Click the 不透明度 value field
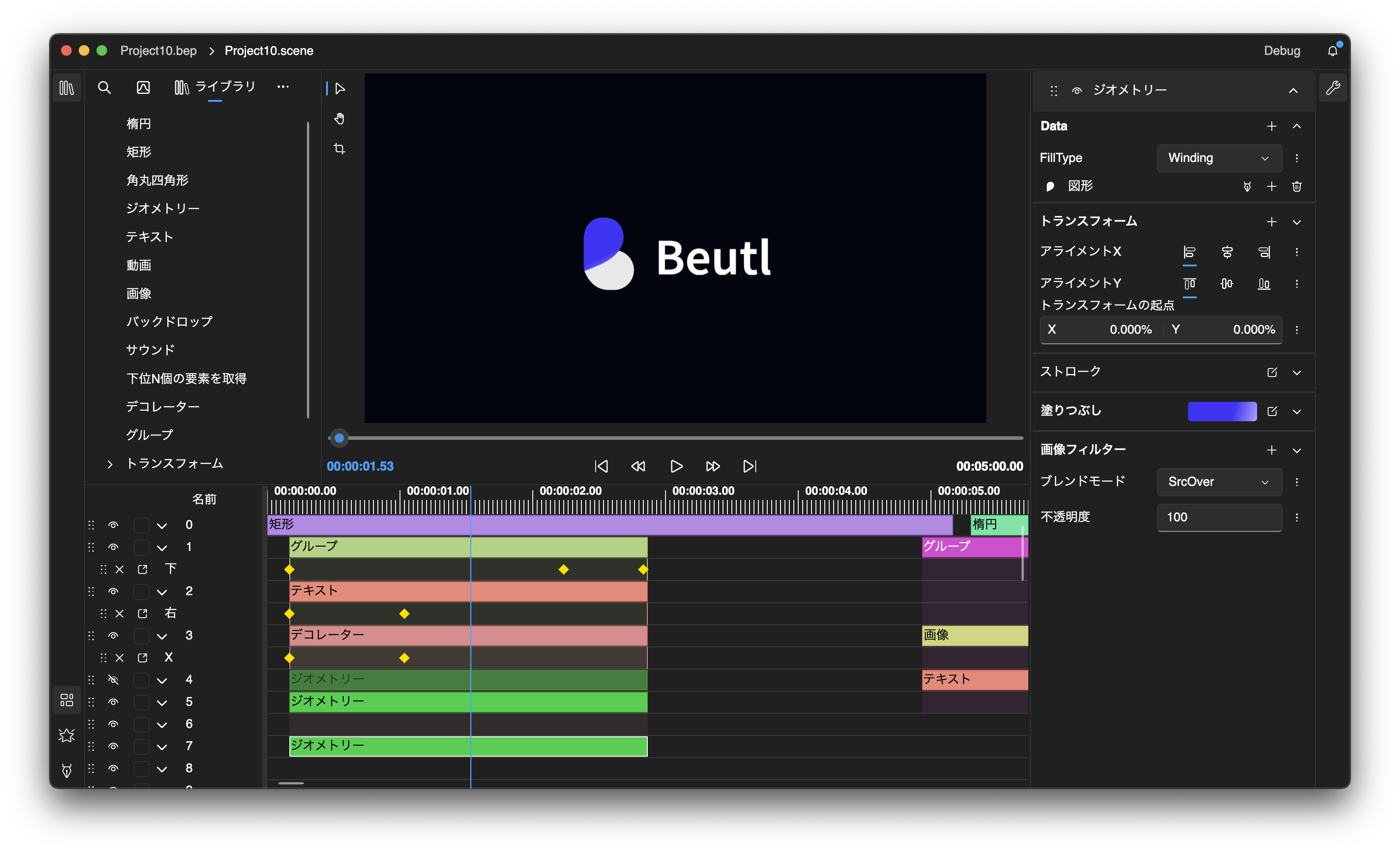Viewport: 1400px width, 854px height. (1219, 517)
